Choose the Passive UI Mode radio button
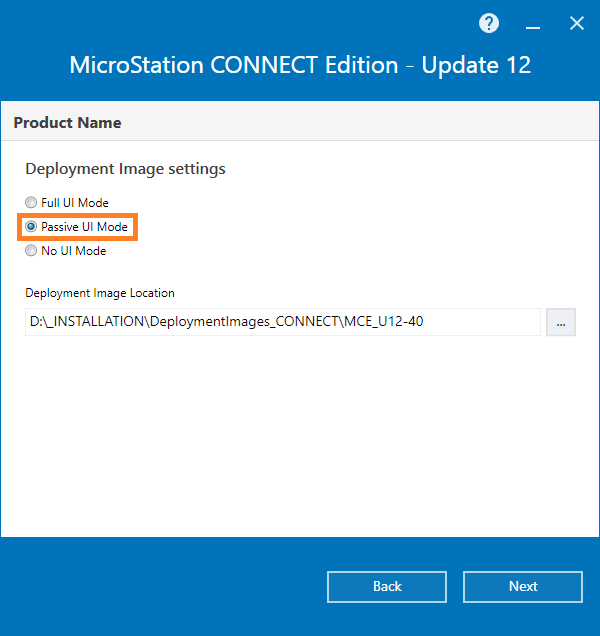This screenshot has width=600, height=636. coord(31,226)
